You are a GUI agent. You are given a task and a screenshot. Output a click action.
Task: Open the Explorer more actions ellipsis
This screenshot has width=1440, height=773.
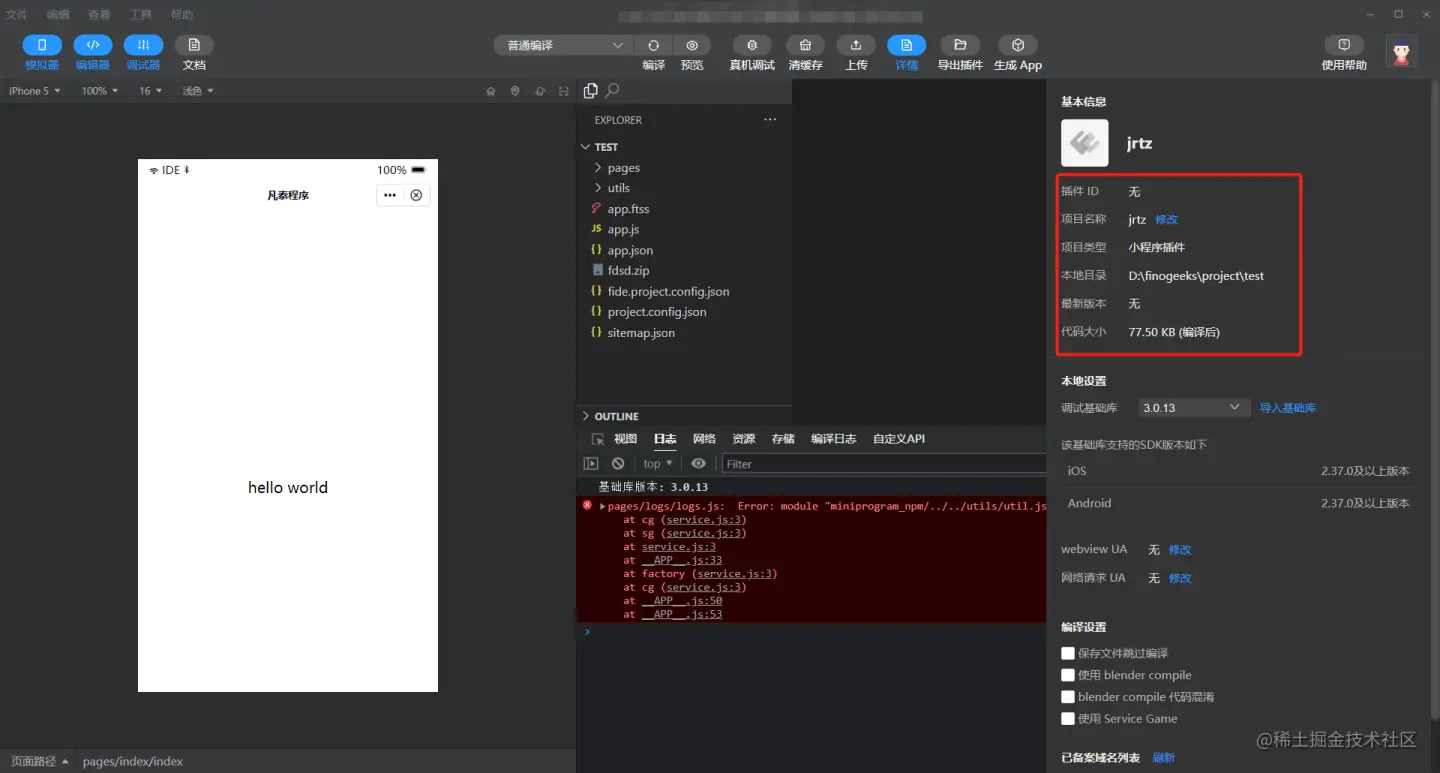pos(770,119)
